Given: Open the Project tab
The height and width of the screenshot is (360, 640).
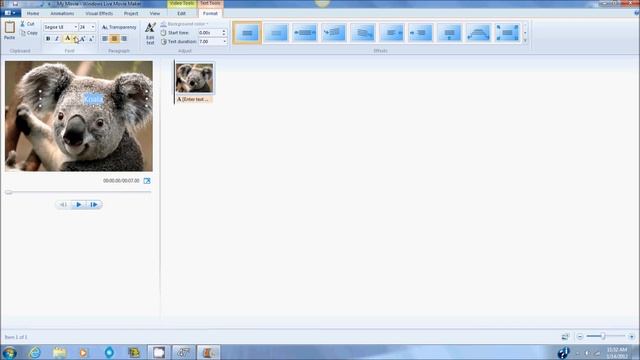Looking at the screenshot, I should [x=131, y=13].
